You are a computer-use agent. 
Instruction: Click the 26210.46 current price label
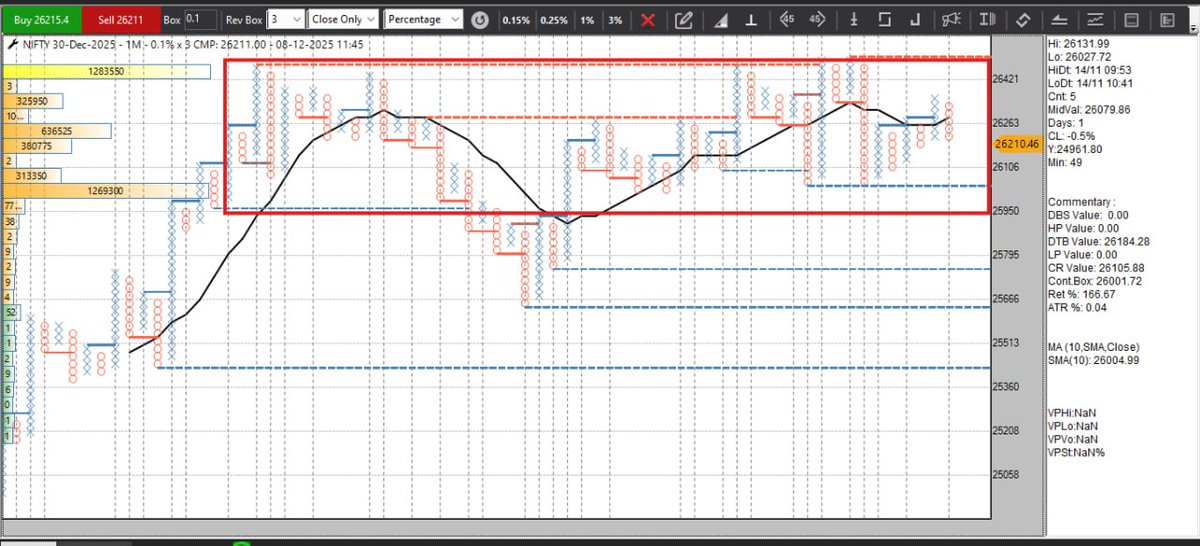click(x=1018, y=144)
